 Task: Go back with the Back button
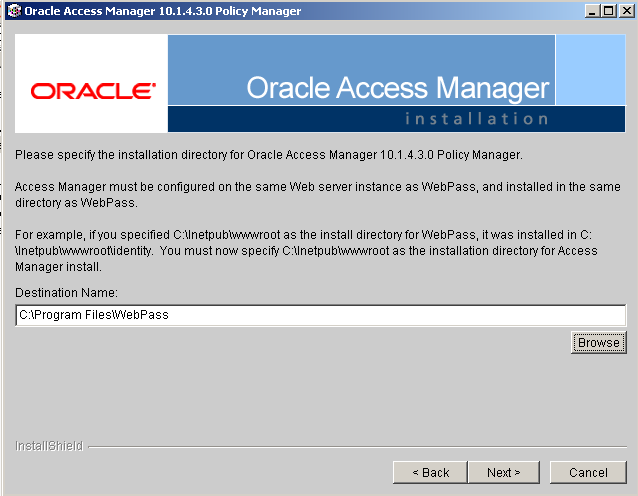[x=430, y=472]
